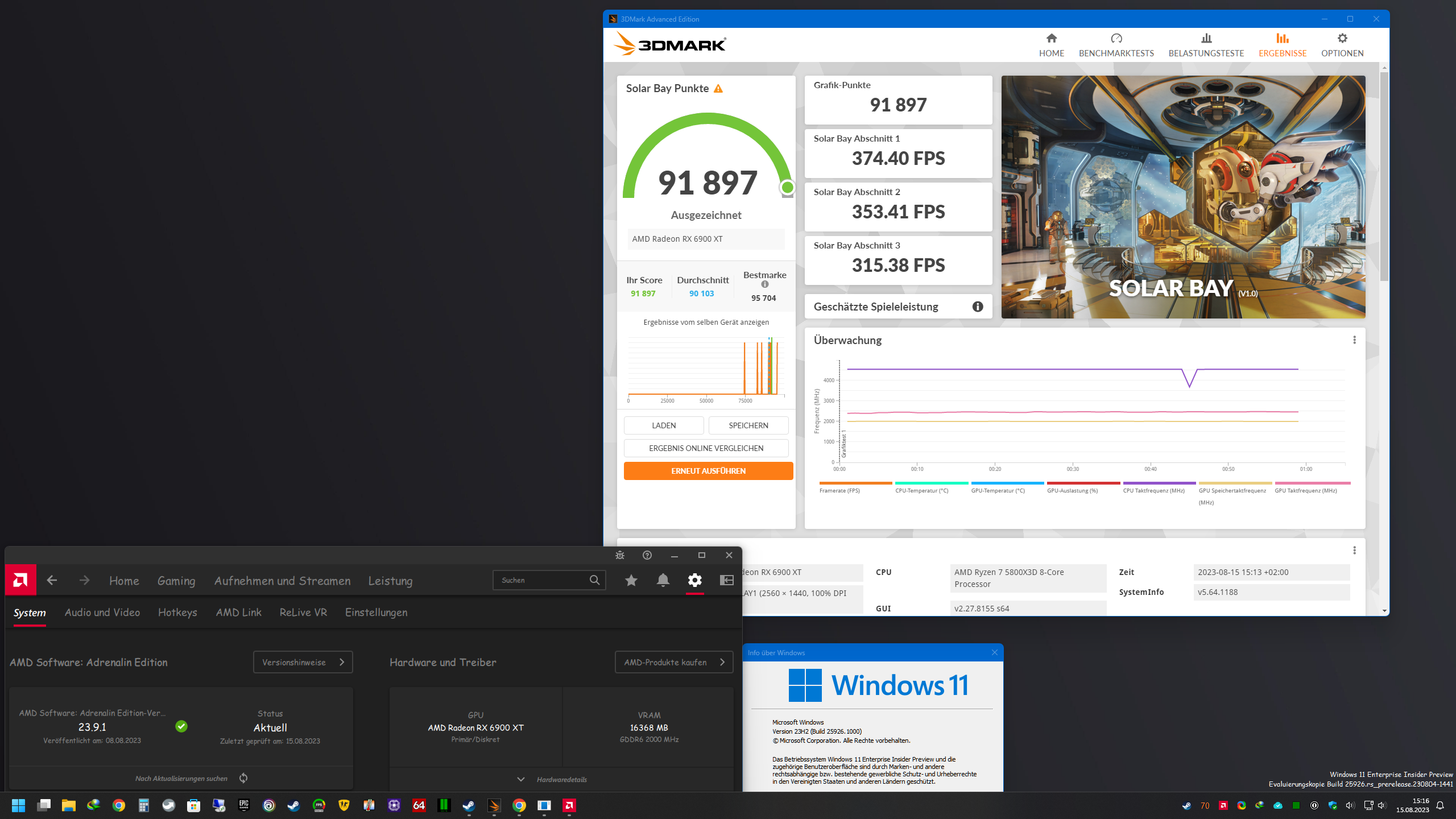Click ERNEUT AUSFÜHREN button

tap(708, 471)
